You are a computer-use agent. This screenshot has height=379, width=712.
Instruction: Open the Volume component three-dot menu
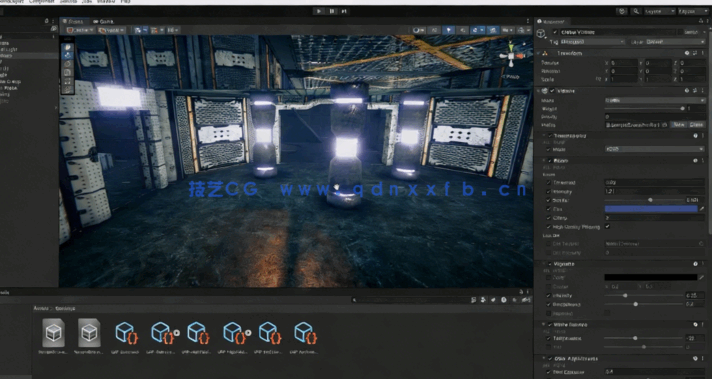(x=703, y=91)
